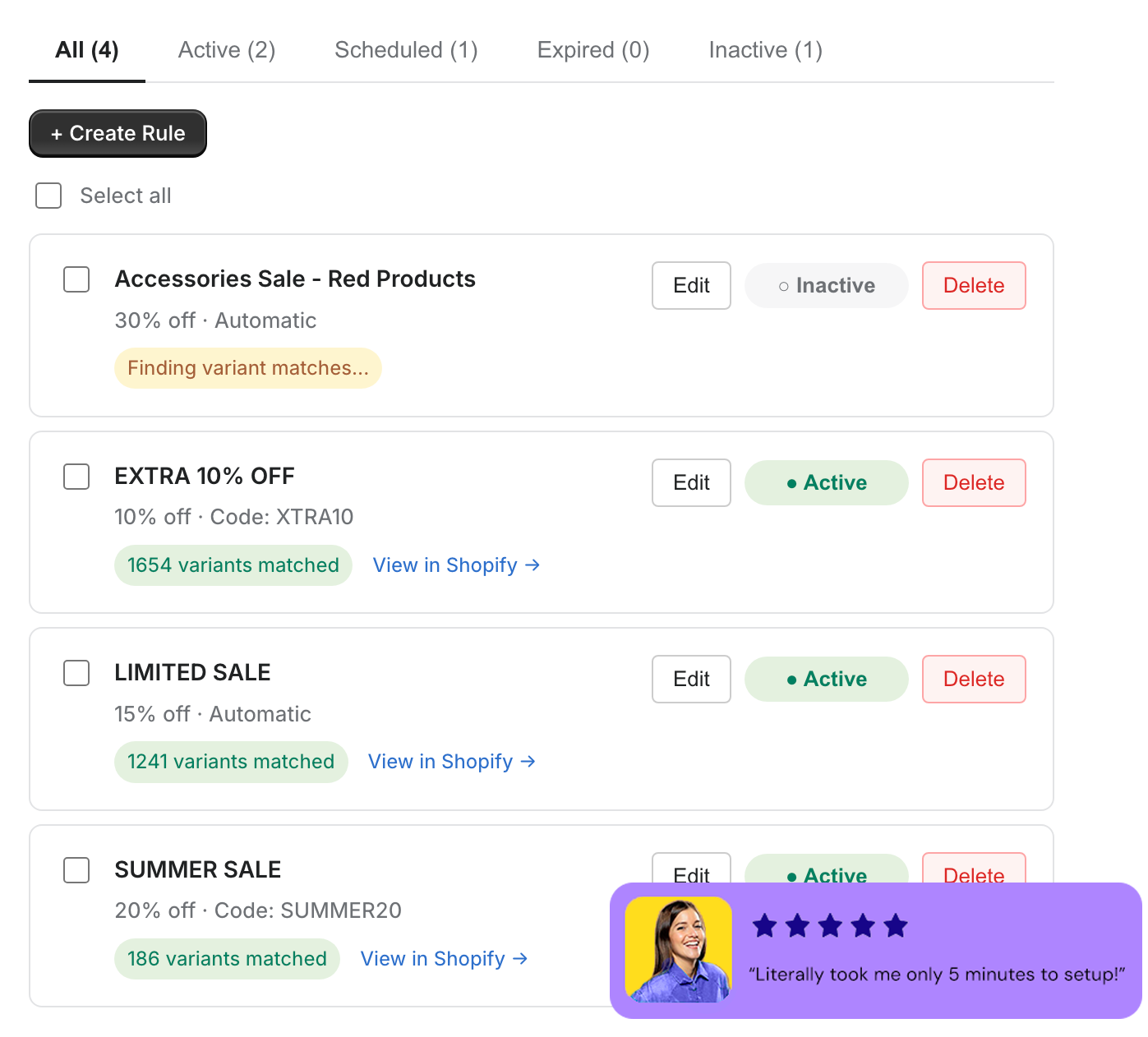Toggle the Inactive status of Accessories Sale

coord(826,286)
